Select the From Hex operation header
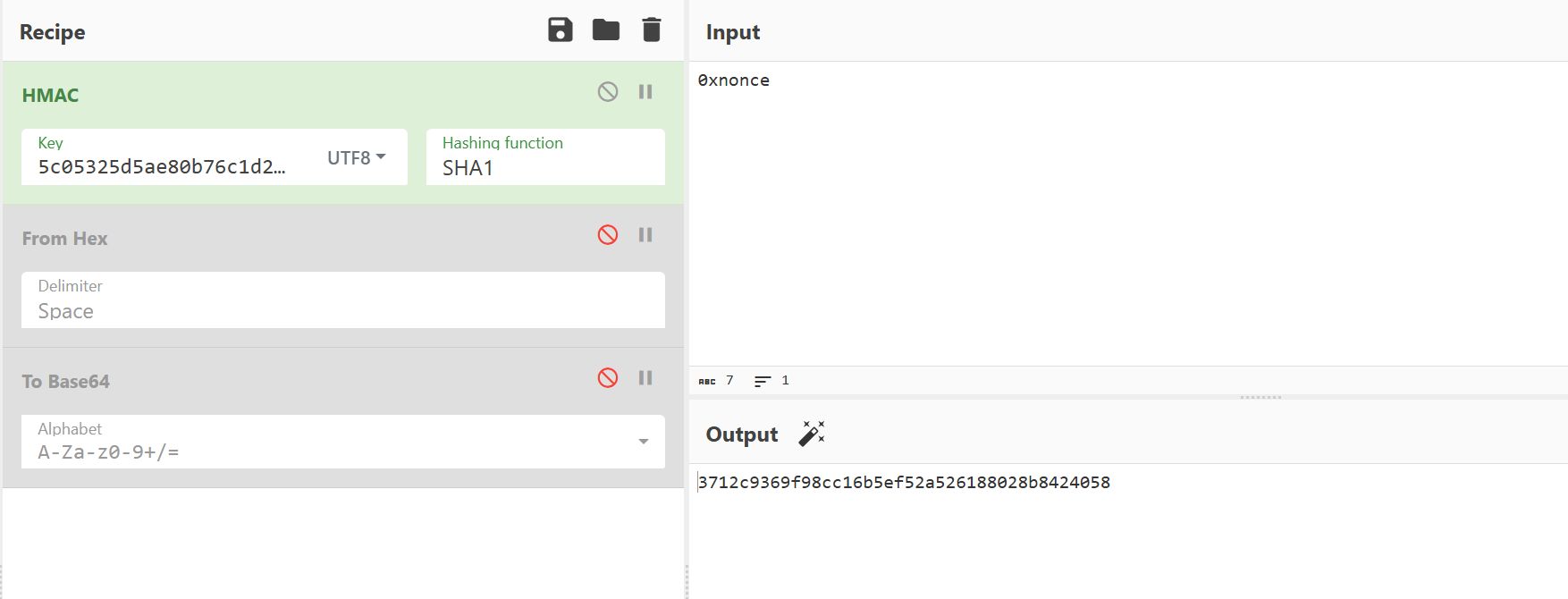The height and width of the screenshot is (599, 1568). click(64, 239)
